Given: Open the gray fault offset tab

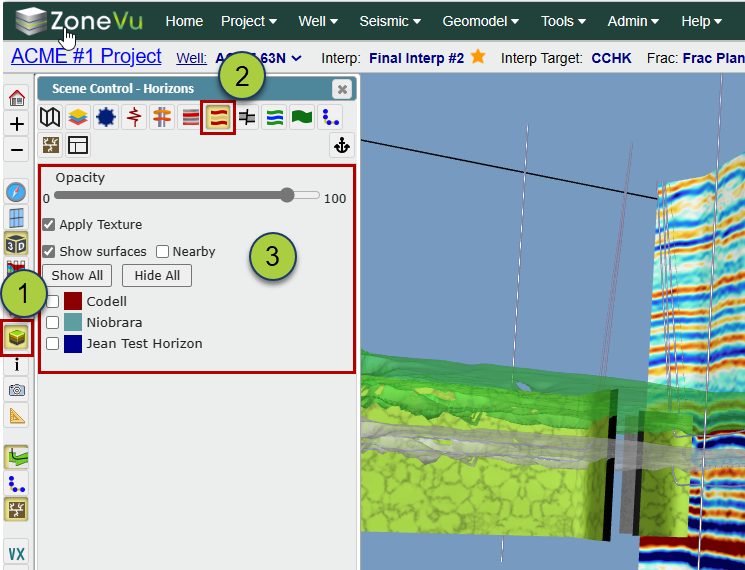Looking at the screenshot, I should [x=247, y=117].
